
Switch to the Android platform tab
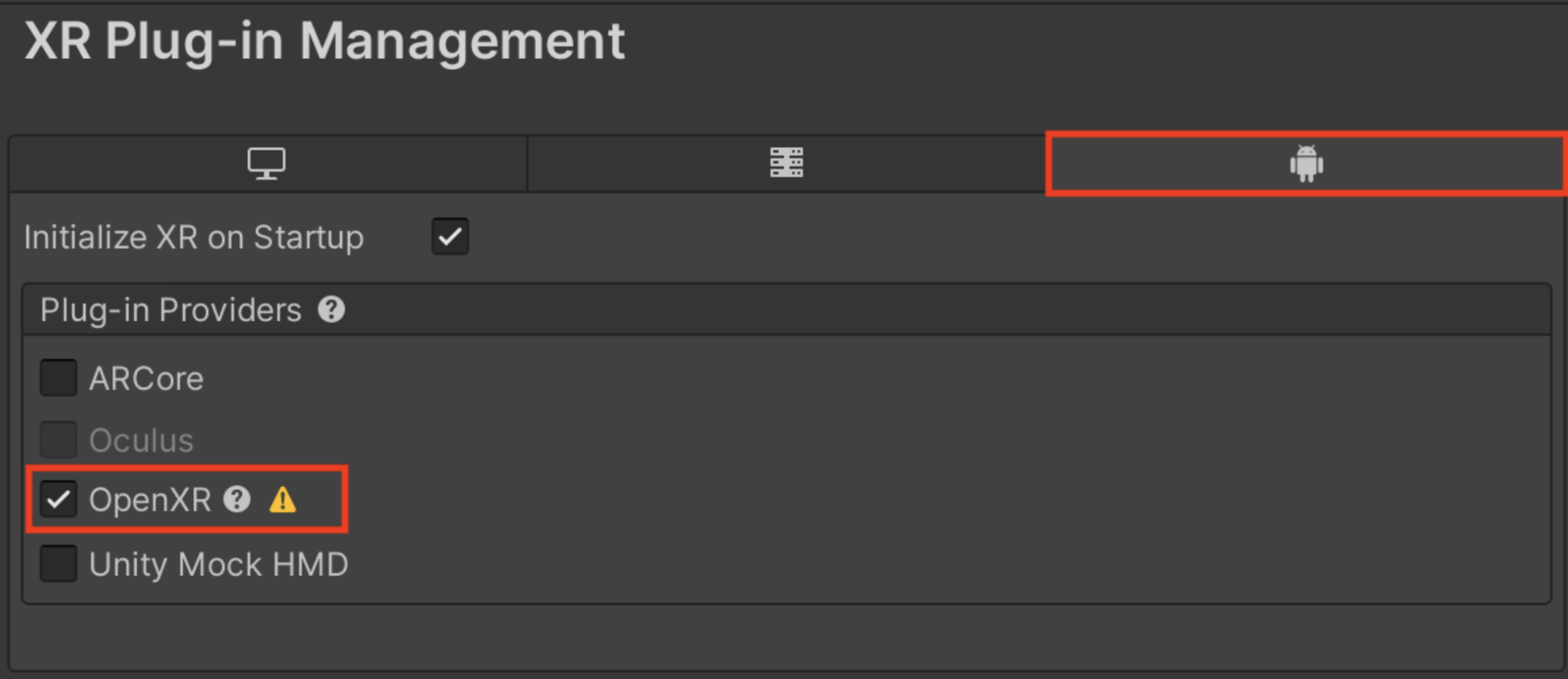[1306, 163]
